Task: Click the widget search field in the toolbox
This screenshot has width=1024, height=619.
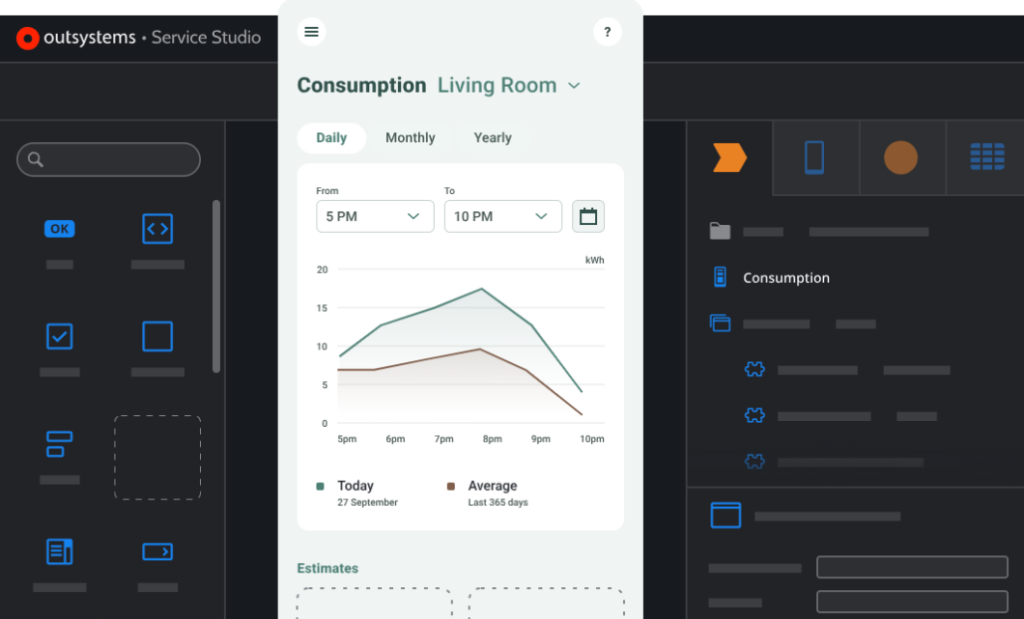Action: coord(108,159)
